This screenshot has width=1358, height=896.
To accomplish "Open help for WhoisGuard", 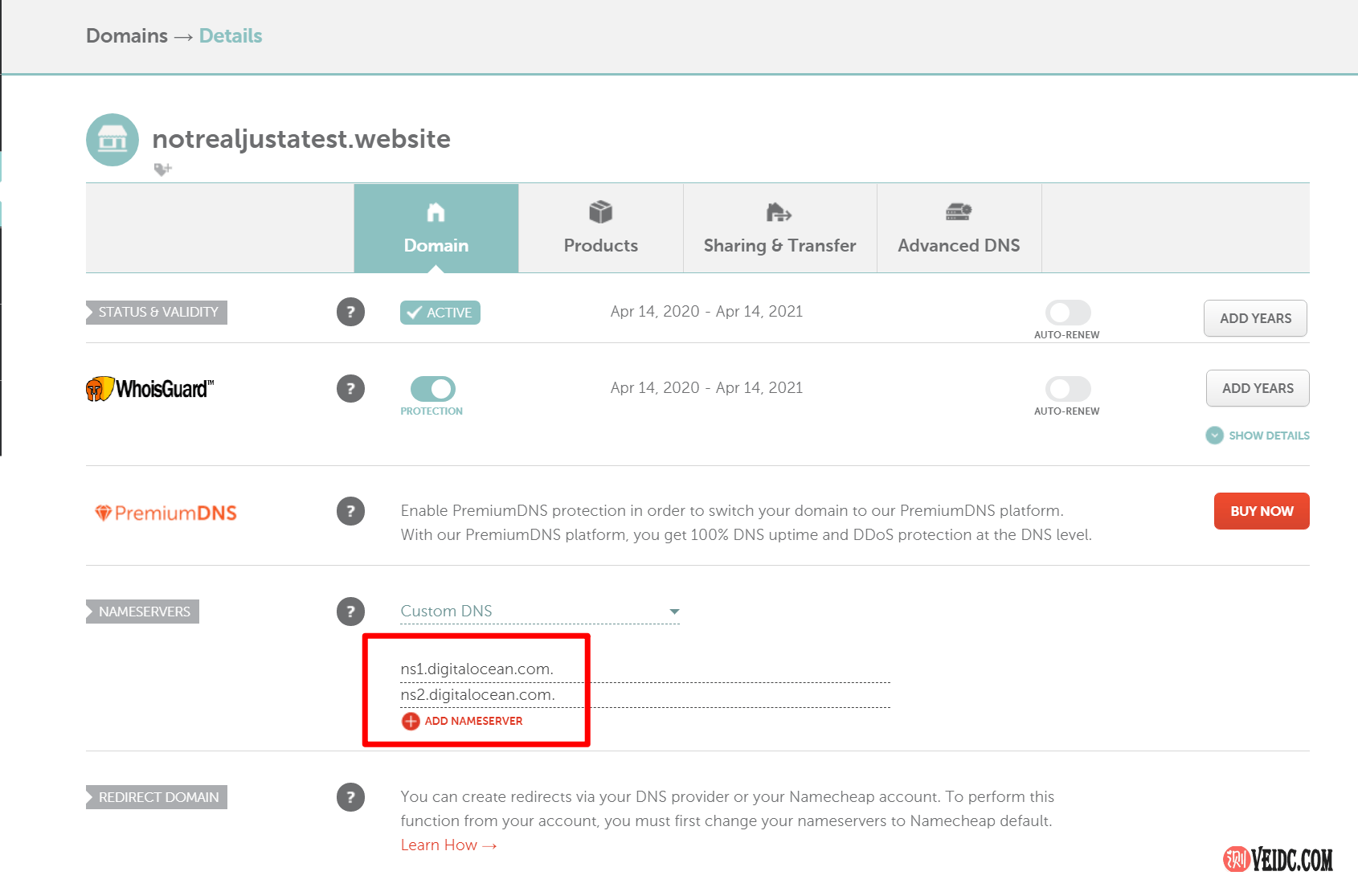I will (x=350, y=389).
